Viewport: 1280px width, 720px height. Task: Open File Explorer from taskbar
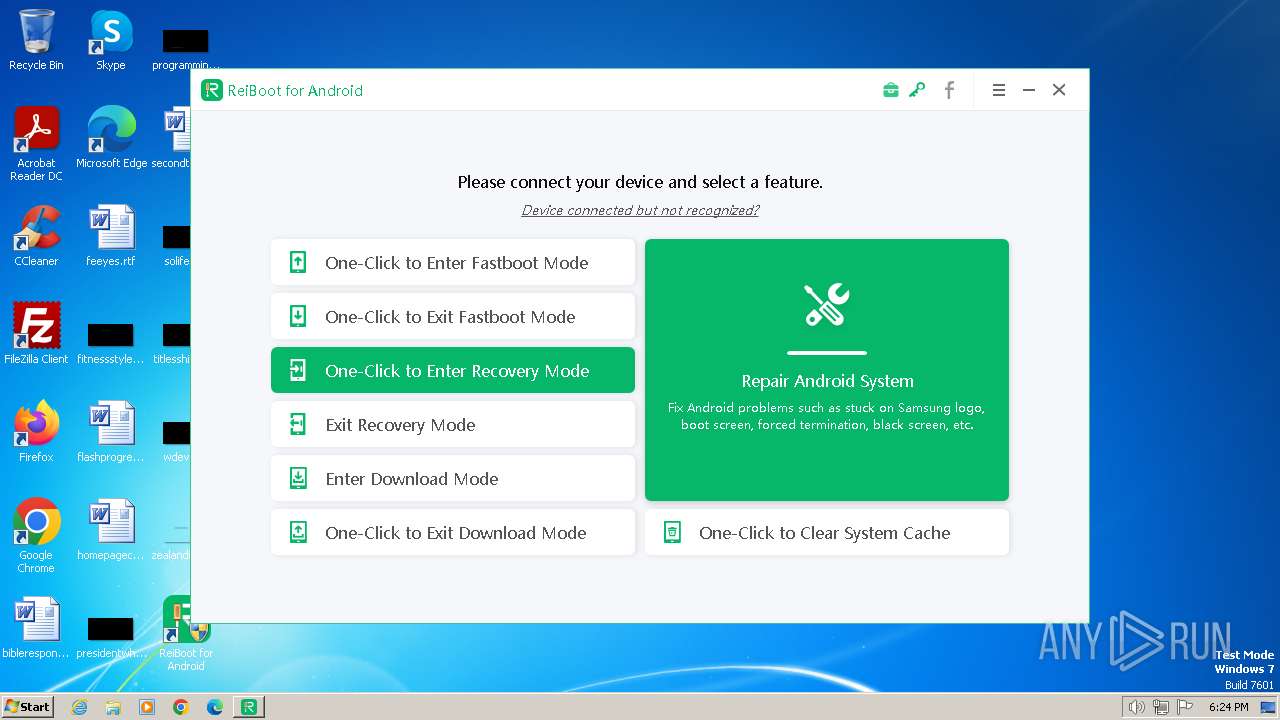pos(113,707)
